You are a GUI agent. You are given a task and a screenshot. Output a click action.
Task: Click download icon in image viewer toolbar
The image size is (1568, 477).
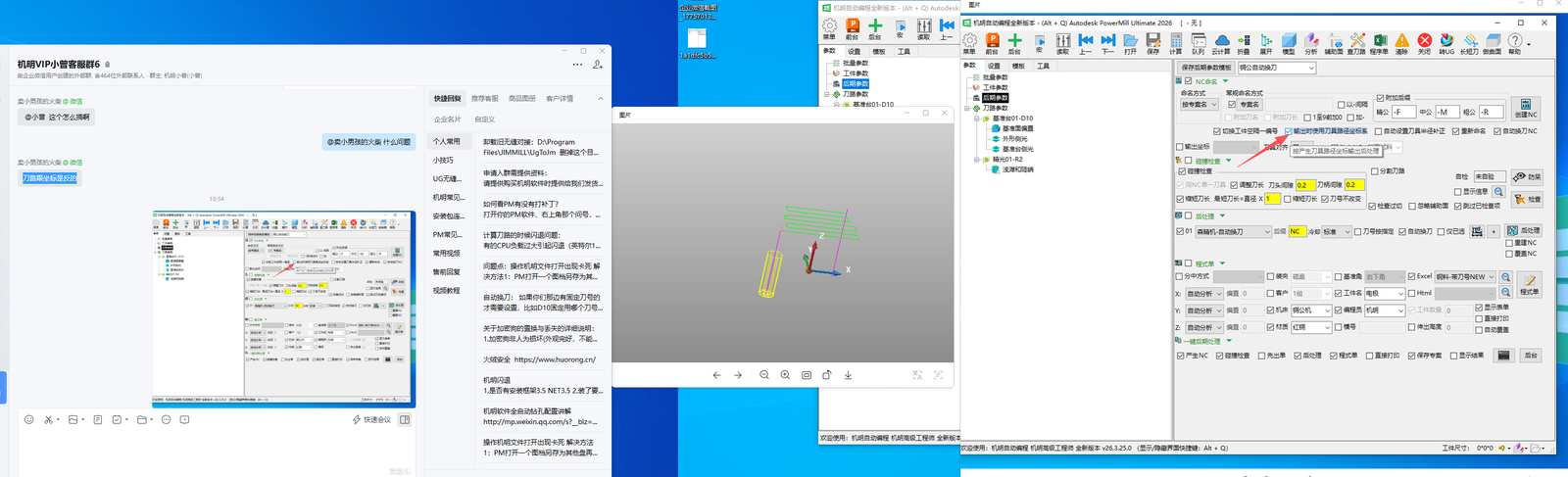pos(848,375)
